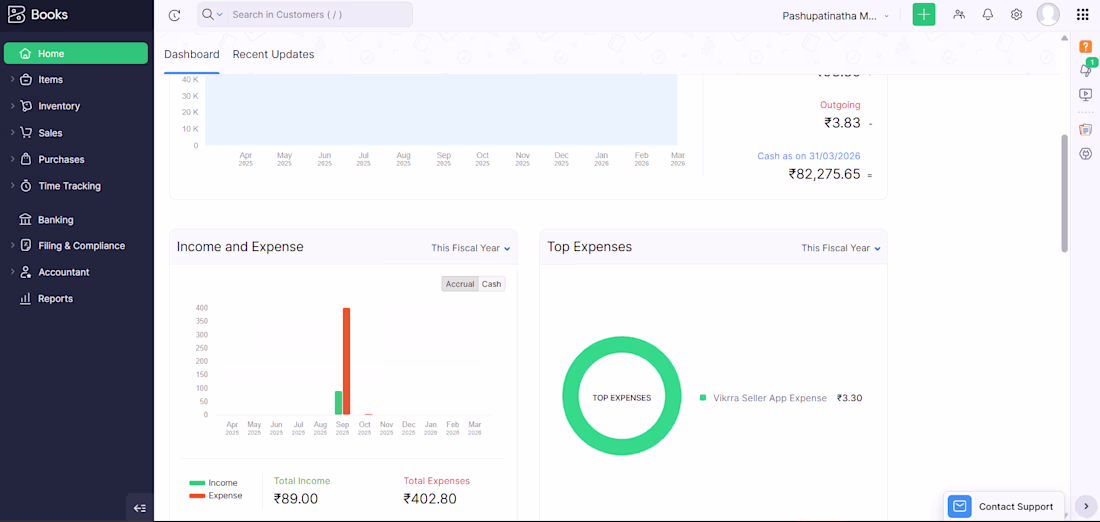Screen dimensions: 1100x522
Task: Collapse the sidebar using bottom arrow icon
Action: coord(140,508)
